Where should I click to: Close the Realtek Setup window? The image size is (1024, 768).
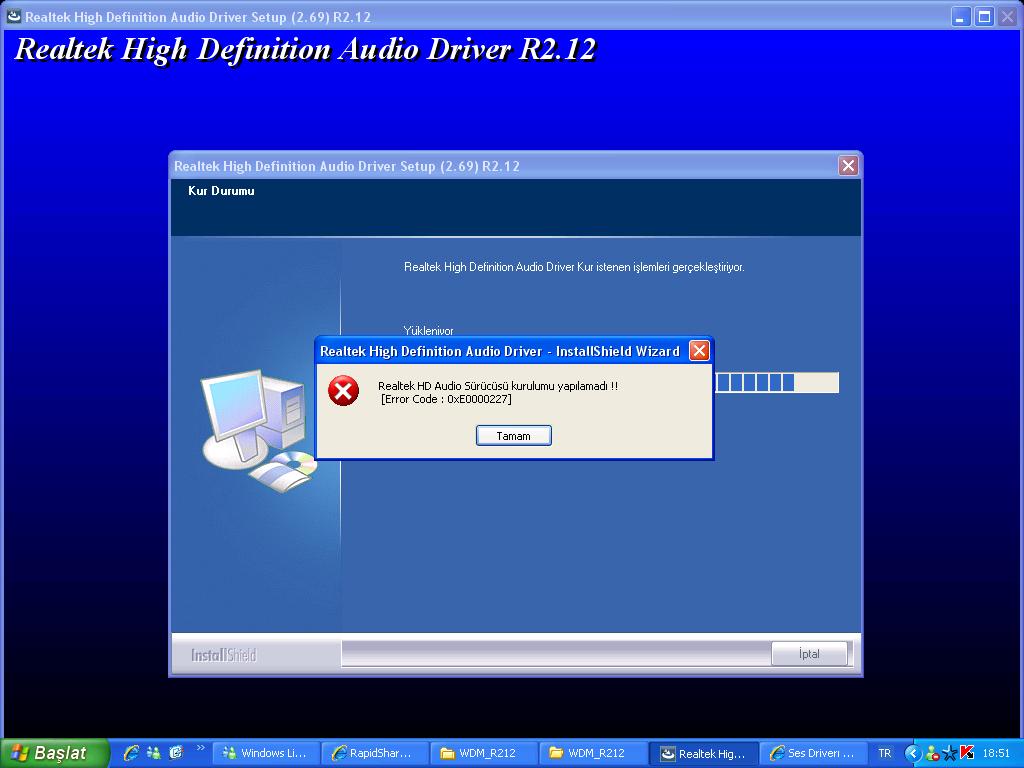point(848,166)
